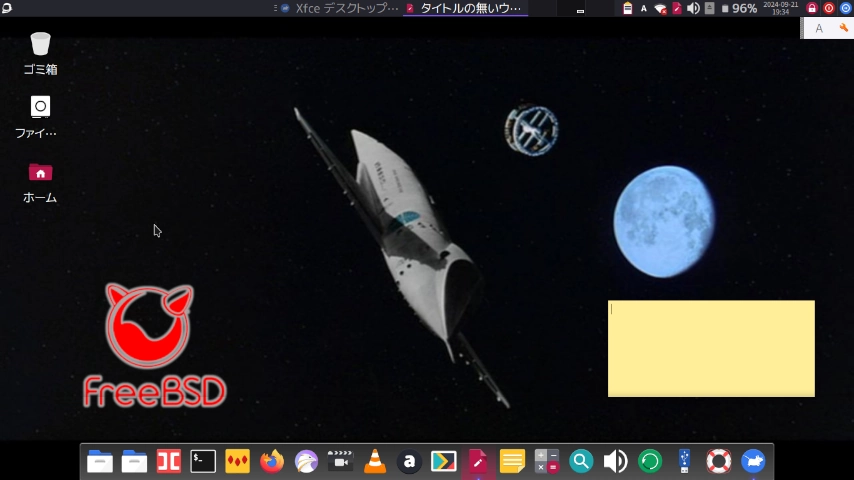The image size is (854, 480).
Task: Launch the red dual-pane file manager from dock
Action: point(169,461)
